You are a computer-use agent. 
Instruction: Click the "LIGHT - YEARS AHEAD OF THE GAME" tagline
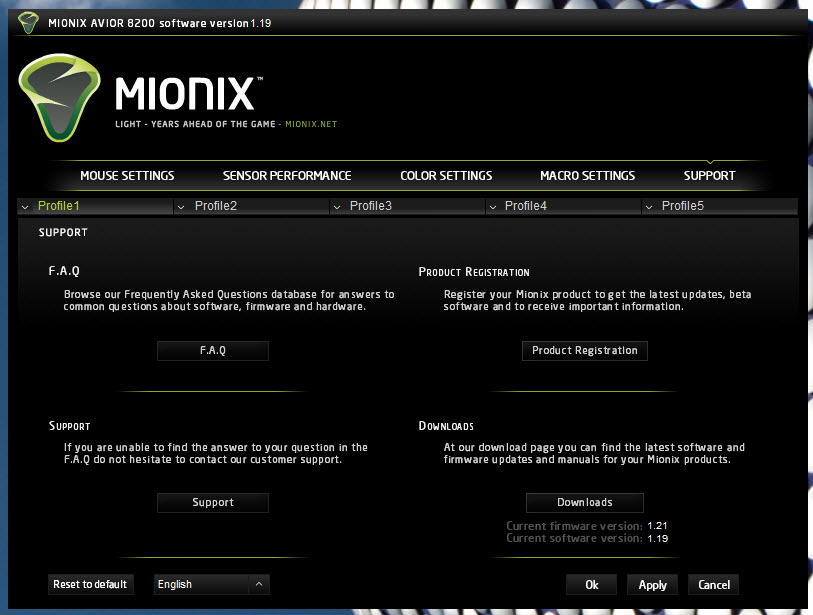(x=195, y=124)
